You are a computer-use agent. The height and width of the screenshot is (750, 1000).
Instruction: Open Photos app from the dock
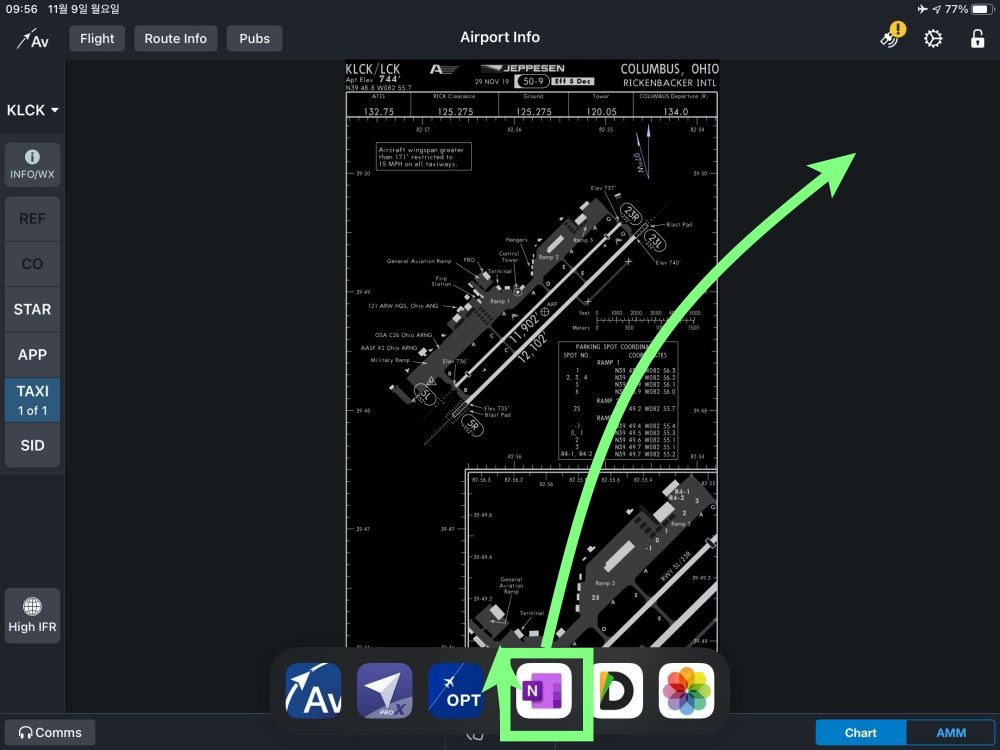pyautogui.click(x=686, y=691)
